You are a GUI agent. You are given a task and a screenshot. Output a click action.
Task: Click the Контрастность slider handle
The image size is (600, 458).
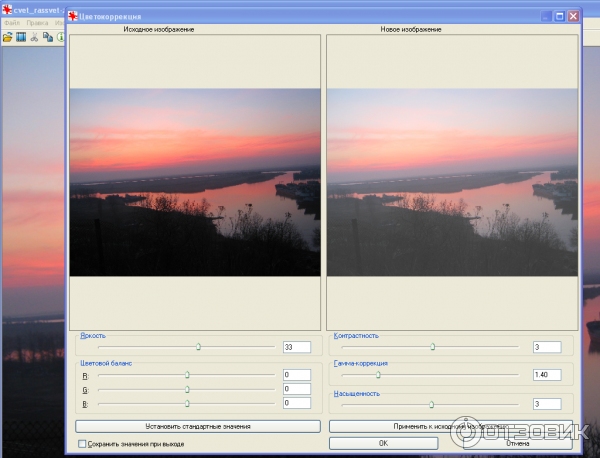click(433, 347)
